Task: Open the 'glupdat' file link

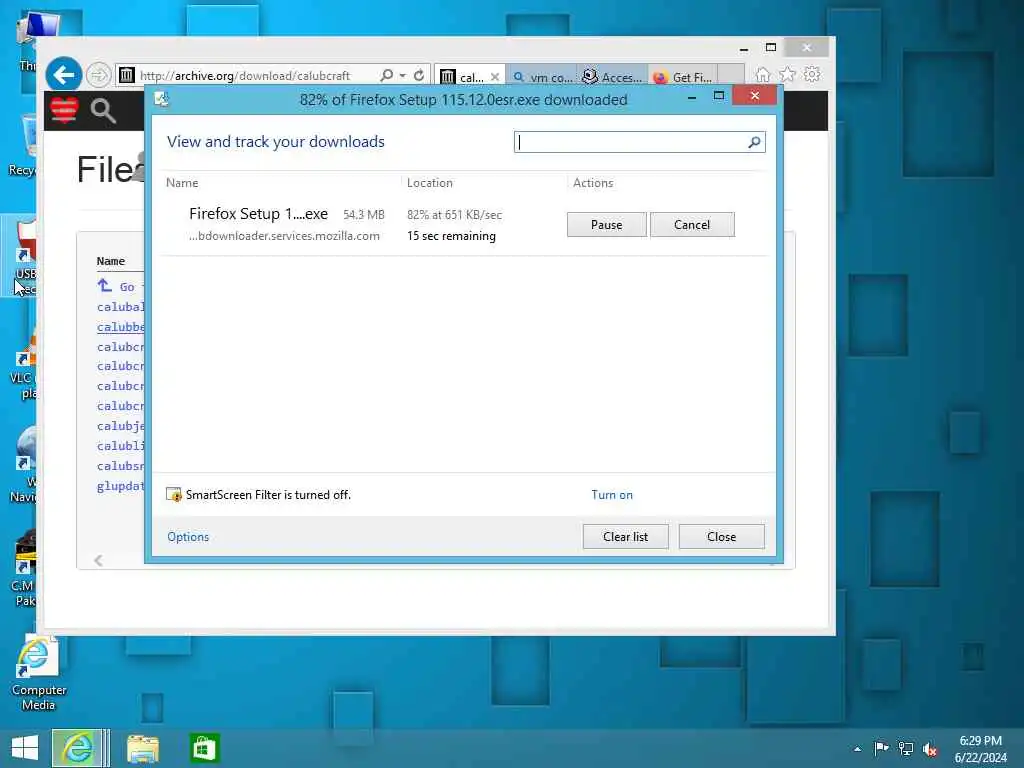Action: coord(121,486)
